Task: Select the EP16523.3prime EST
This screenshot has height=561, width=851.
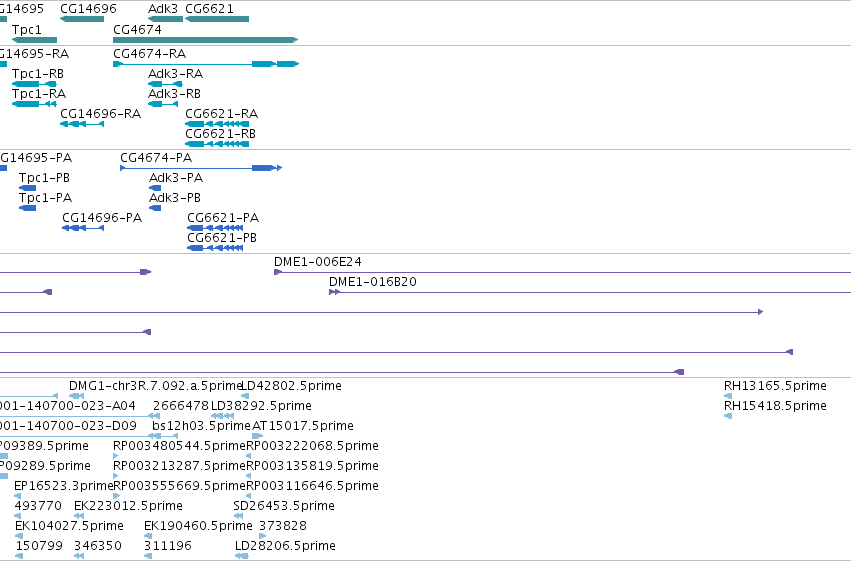Action: [17, 496]
